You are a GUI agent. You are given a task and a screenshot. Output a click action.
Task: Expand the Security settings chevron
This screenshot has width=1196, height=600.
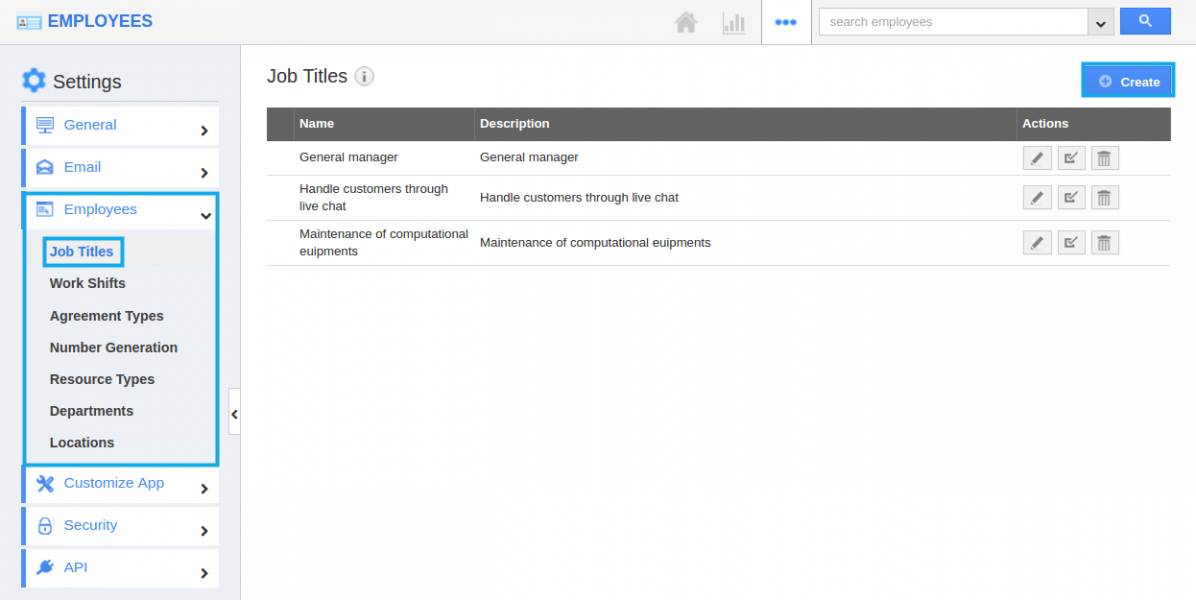point(204,531)
